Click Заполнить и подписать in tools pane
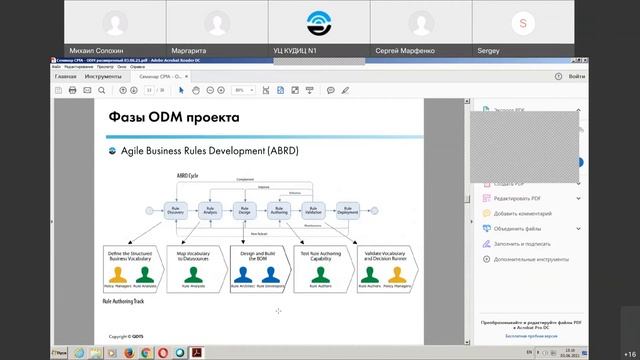Screen dimensions: 640x360 [x=522, y=244]
